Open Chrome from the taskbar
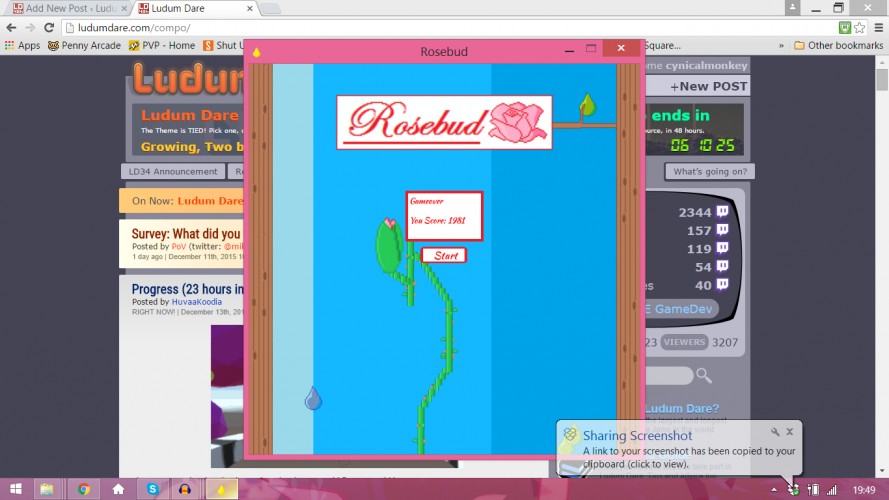 (x=84, y=489)
